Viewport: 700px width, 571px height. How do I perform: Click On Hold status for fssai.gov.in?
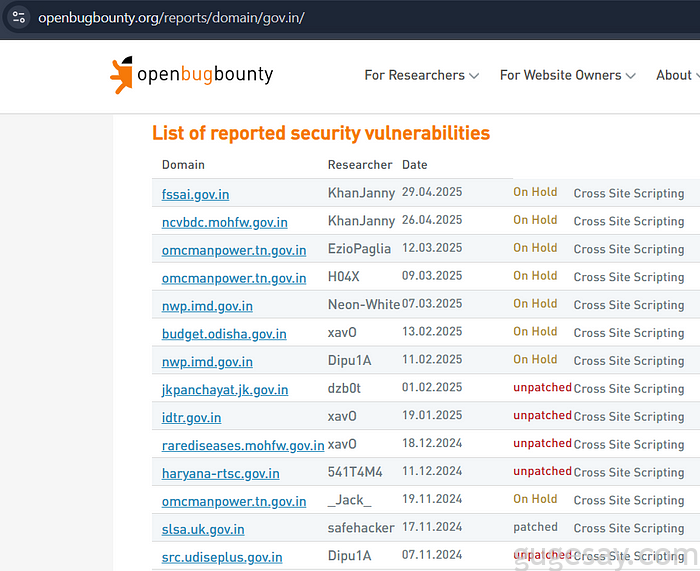click(535, 192)
